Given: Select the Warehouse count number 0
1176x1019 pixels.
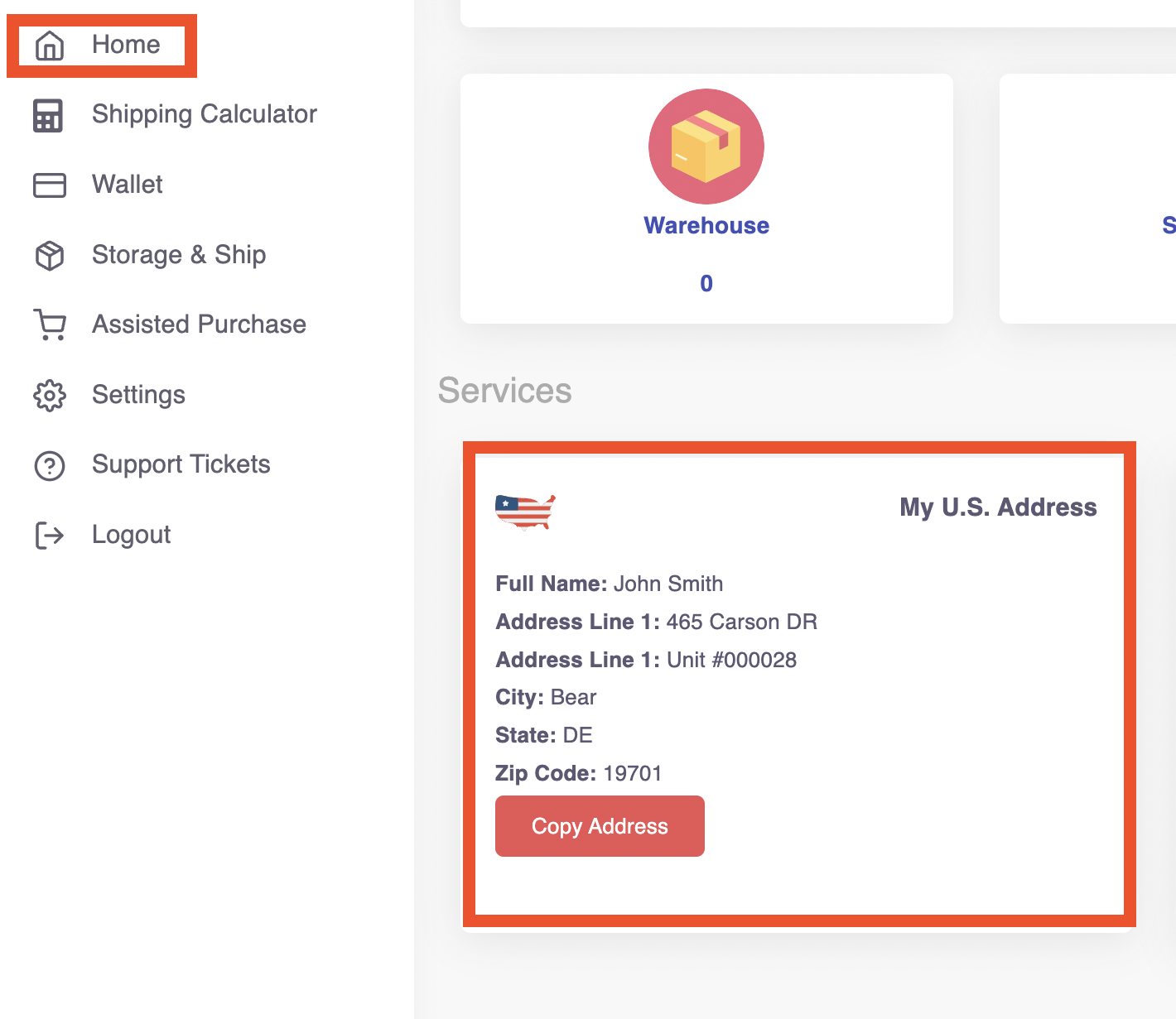Looking at the screenshot, I should coord(706,284).
